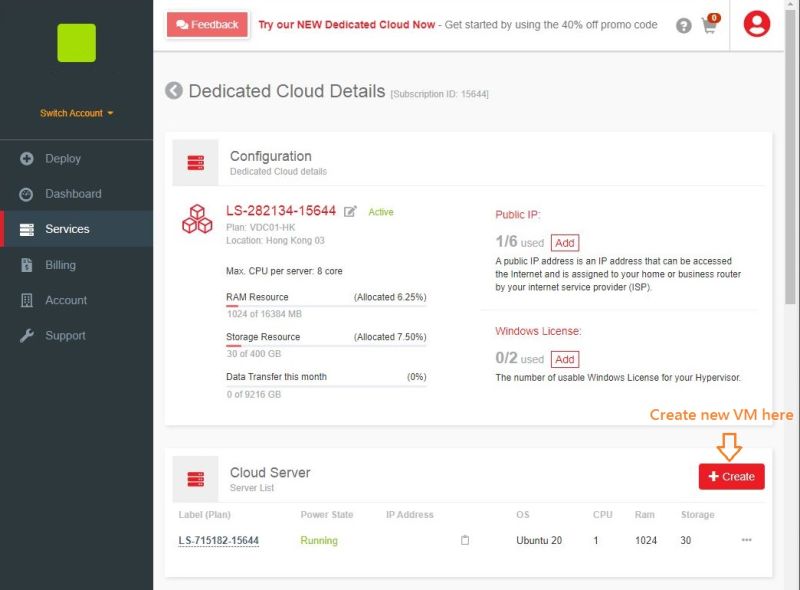
Task: Click the Active status label
Action: (381, 212)
